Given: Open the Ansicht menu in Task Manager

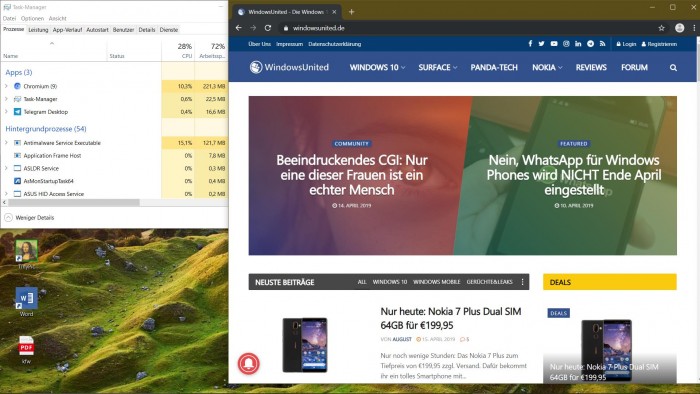Looking at the screenshot, I should point(58,18).
